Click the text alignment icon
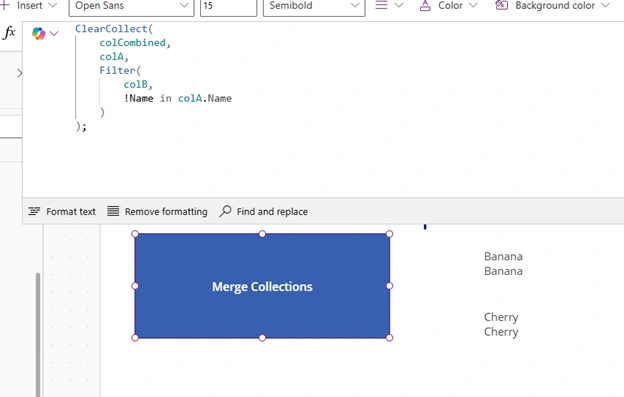The width and height of the screenshot is (624, 397). coord(381,5)
